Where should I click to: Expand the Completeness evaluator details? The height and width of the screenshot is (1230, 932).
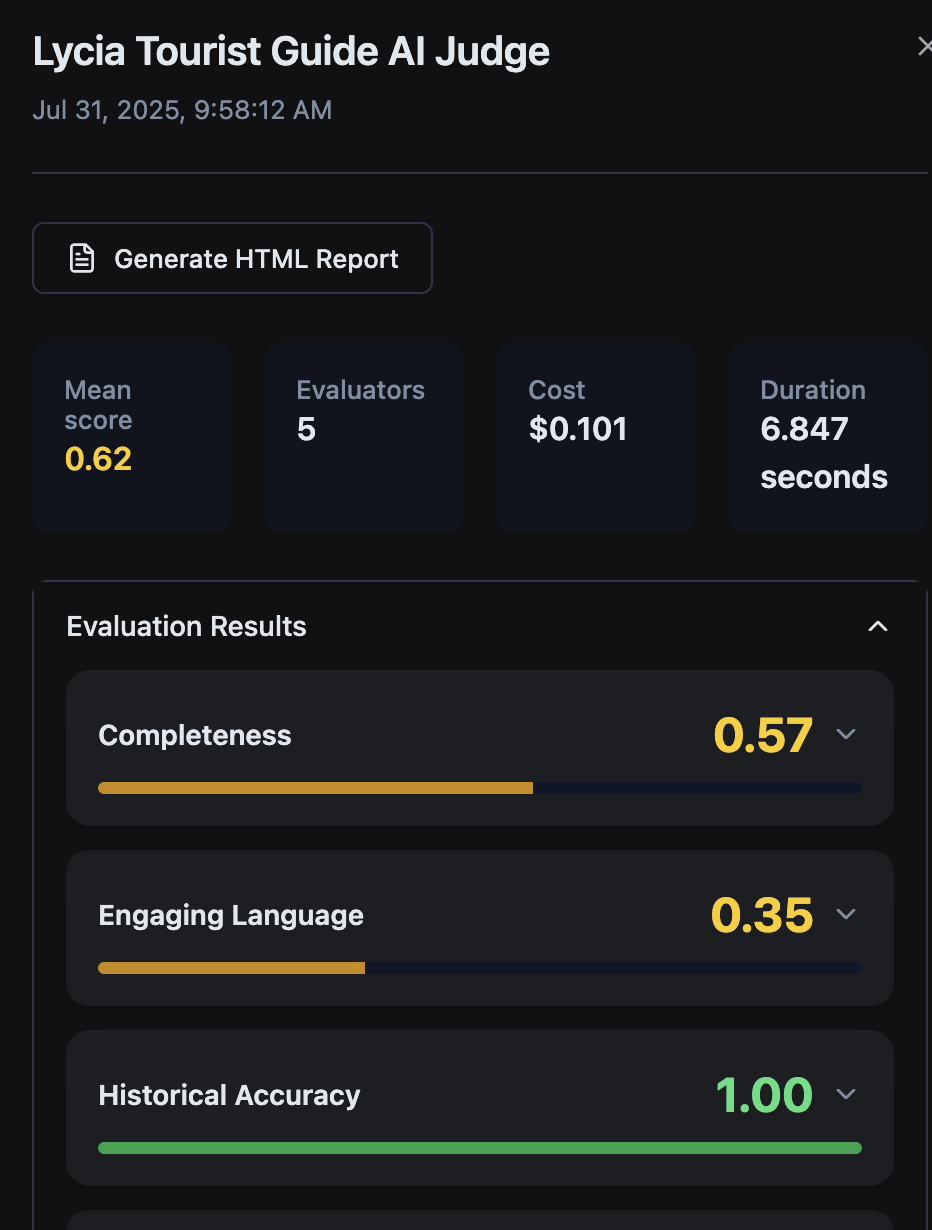click(x=846, y=735)
